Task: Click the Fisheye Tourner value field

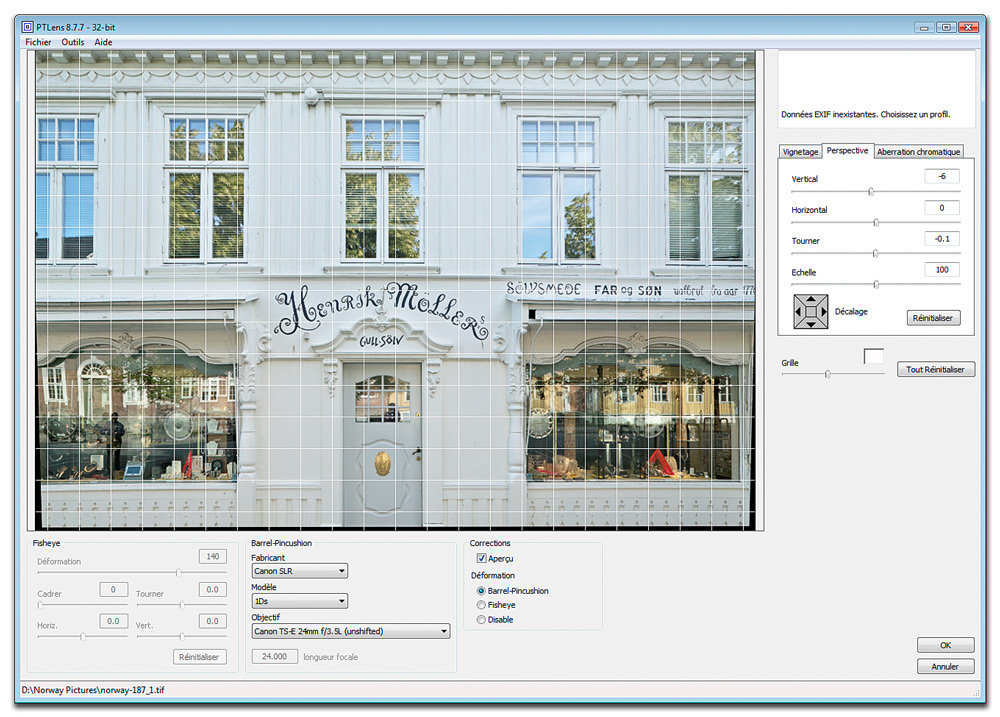Action: [x=213, y=589]
